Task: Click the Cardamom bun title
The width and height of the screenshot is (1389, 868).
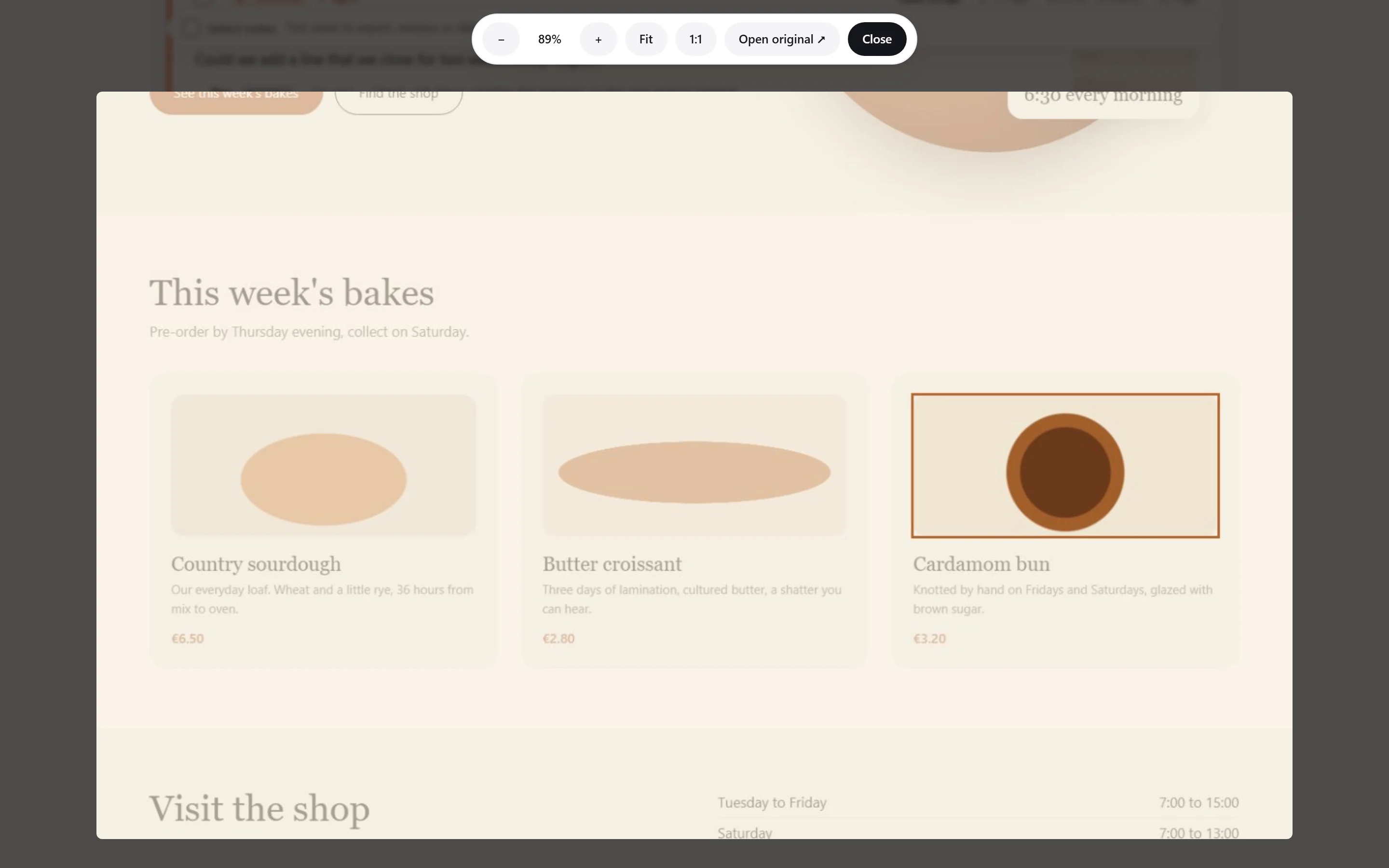Action: [x=981, y=564]
